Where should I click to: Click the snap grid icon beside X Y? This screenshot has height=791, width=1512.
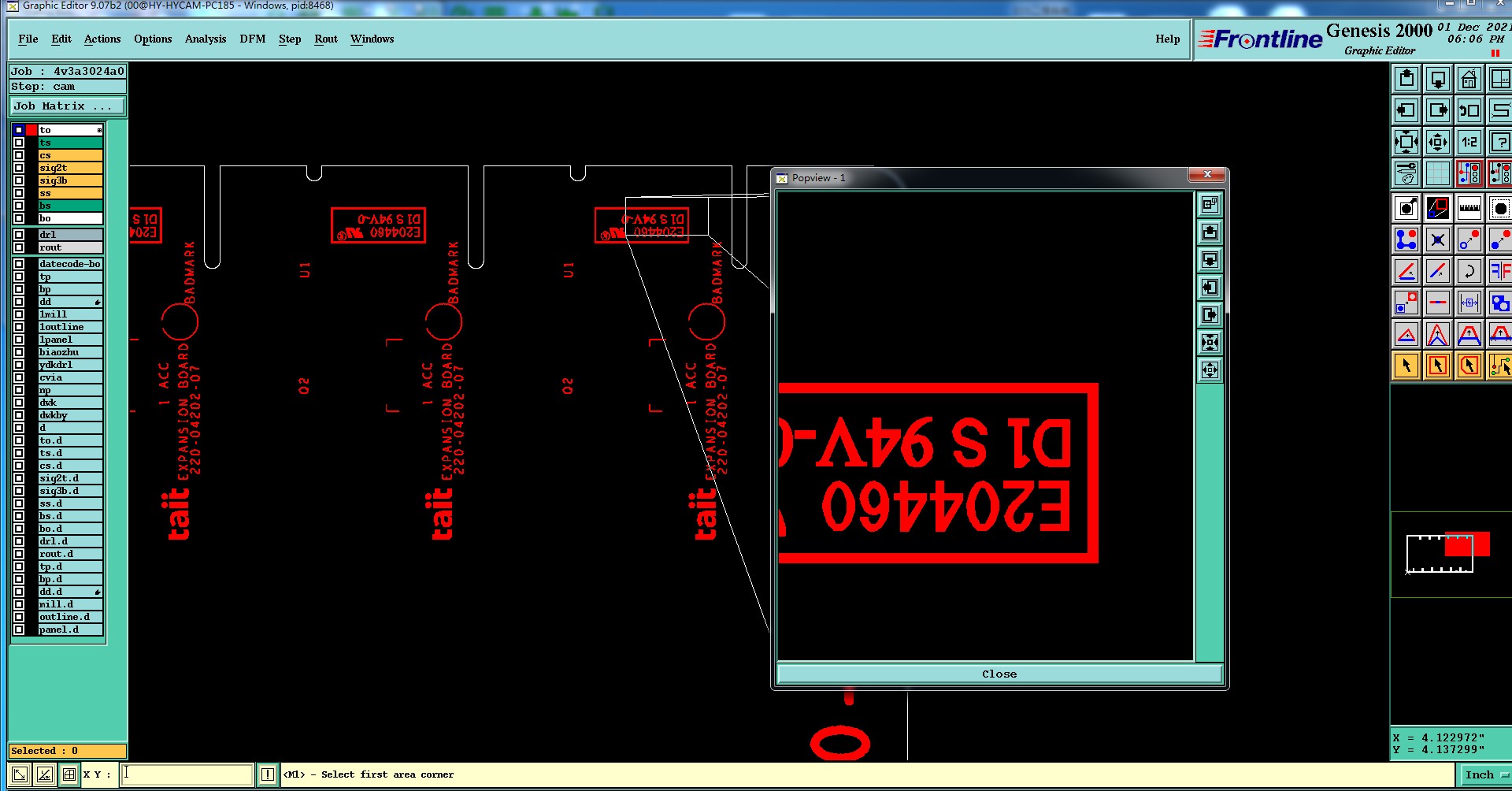[x=69, y=774]
